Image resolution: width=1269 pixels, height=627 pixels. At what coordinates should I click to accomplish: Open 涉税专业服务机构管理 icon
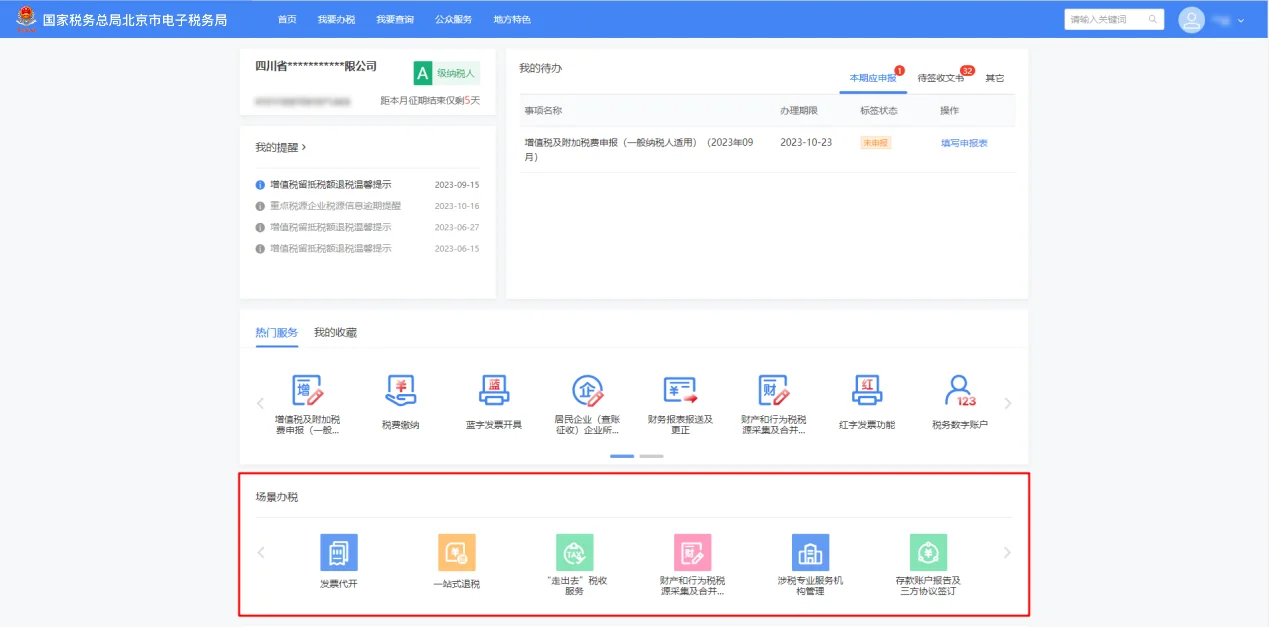point(810,552)
